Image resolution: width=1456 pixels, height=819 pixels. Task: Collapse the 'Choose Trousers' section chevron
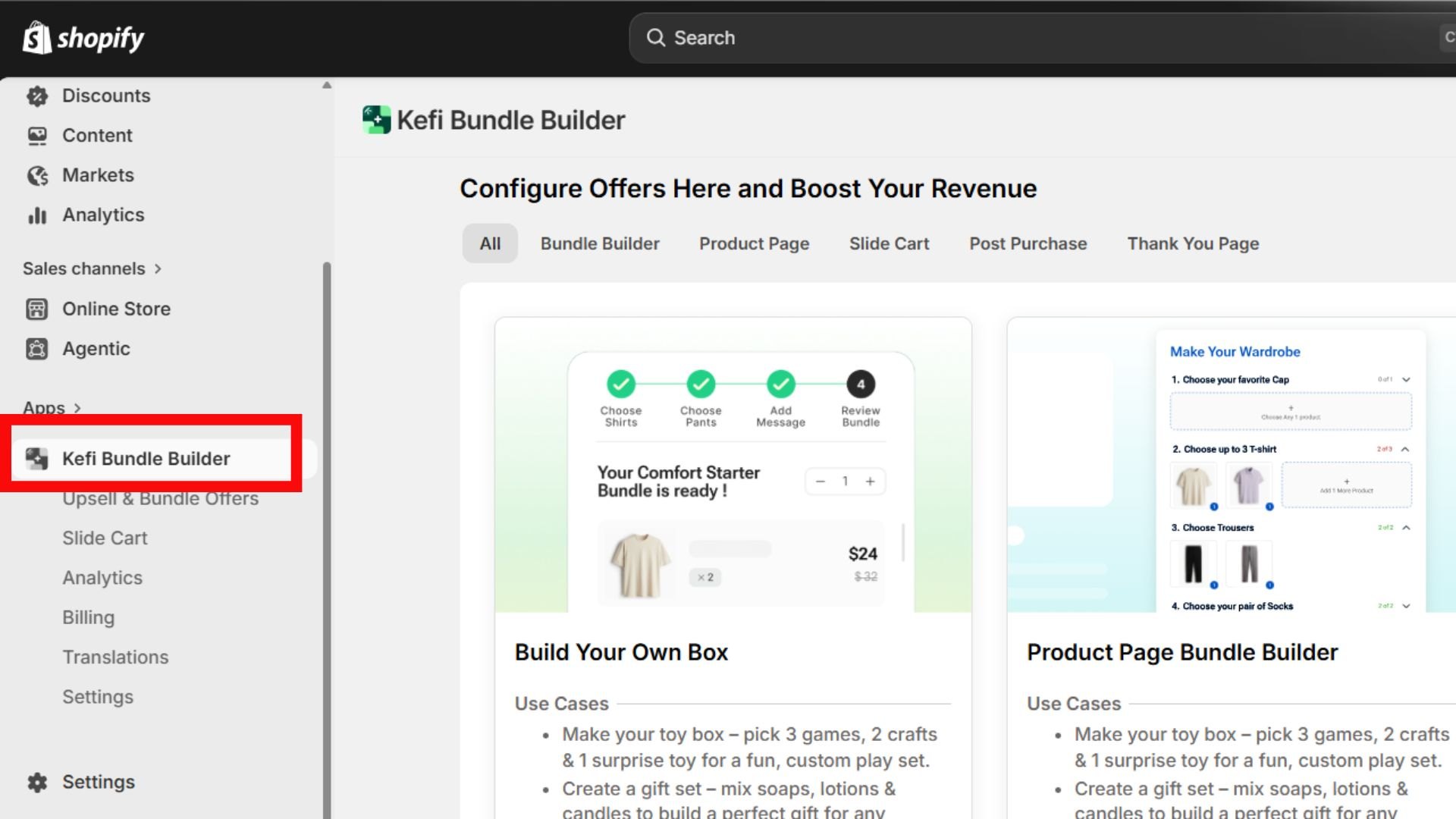[1406, 527]
